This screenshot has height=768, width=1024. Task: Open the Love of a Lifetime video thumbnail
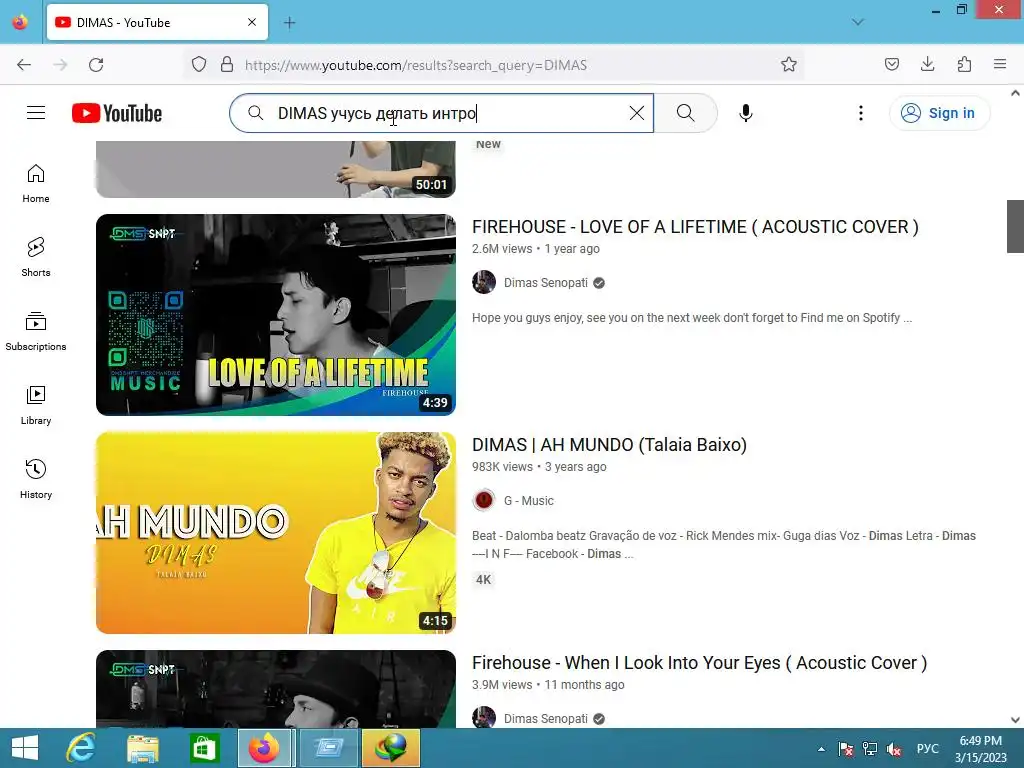276,315
